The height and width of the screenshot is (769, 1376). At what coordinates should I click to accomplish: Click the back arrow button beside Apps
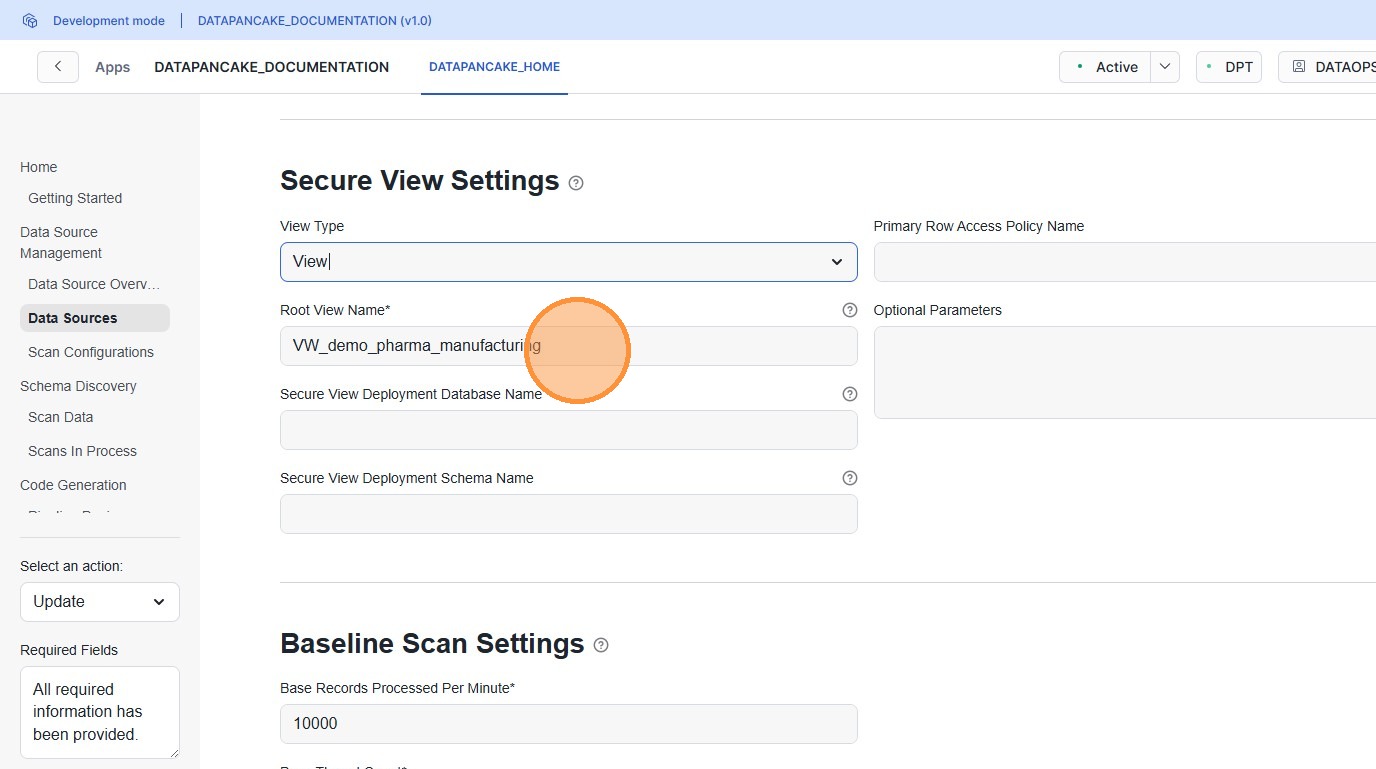coord(58,67)
